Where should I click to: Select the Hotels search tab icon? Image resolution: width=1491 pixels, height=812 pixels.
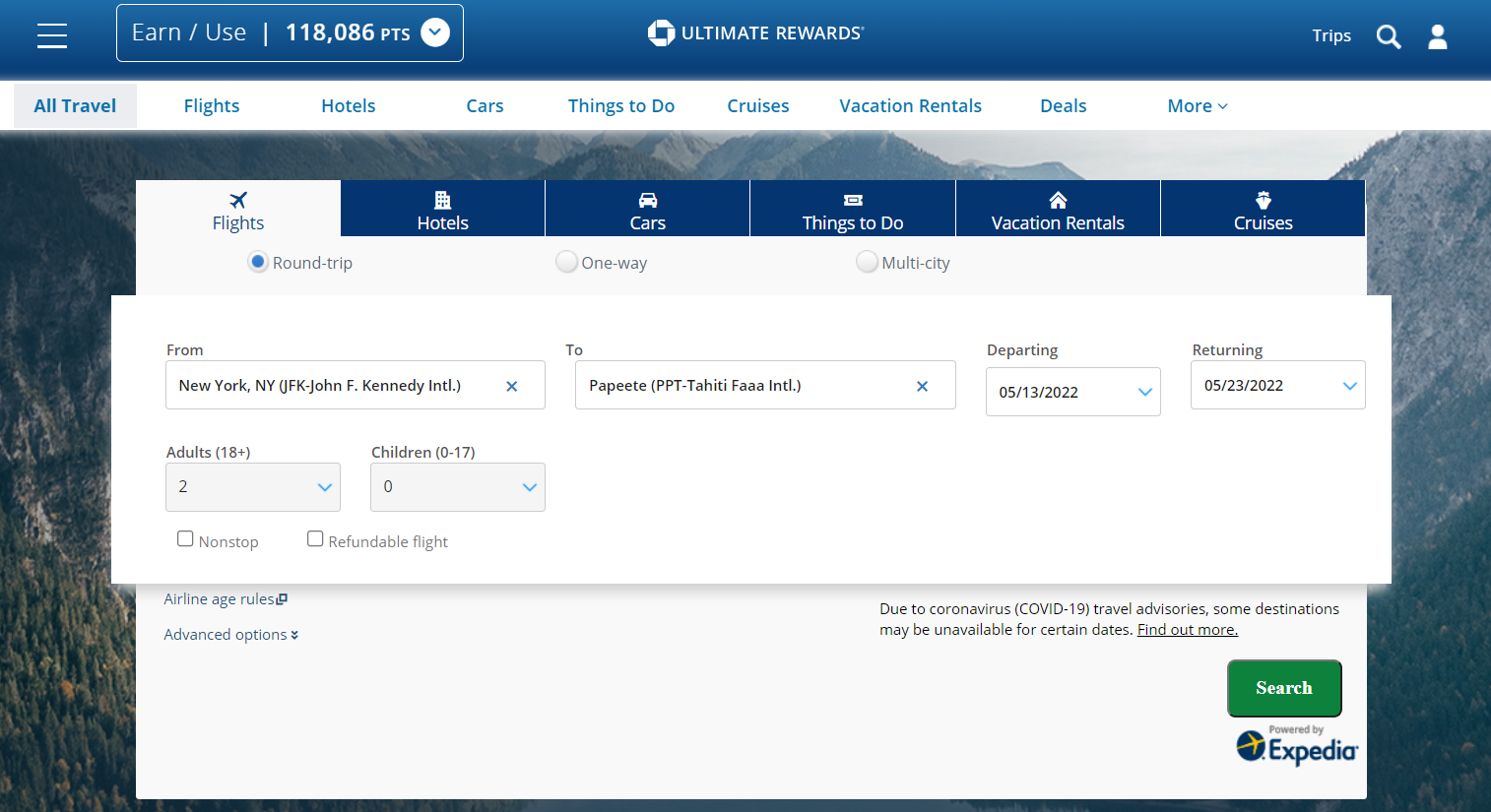tap(442, 200)
